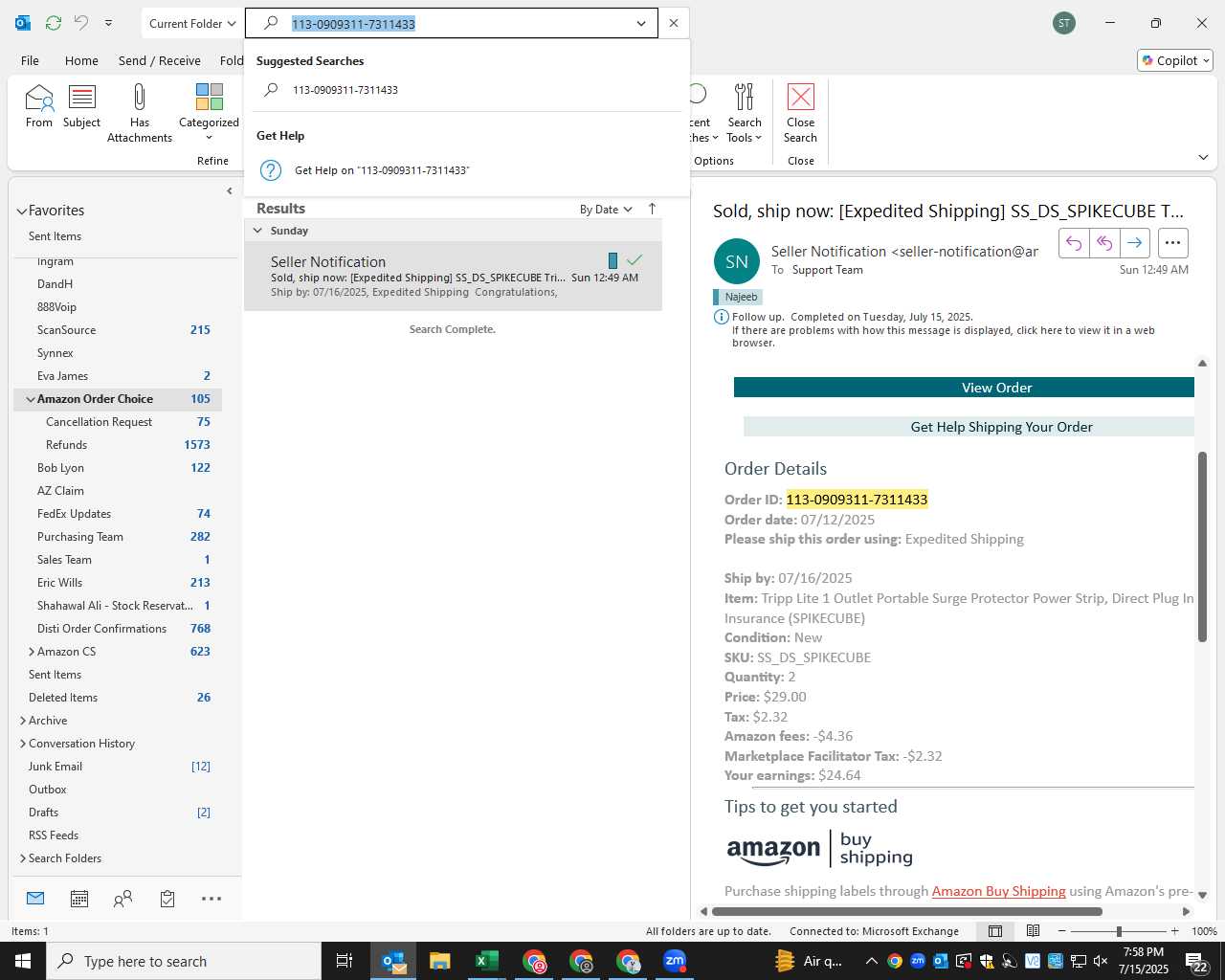The width and height of the screenshot is (1225, 980).
Task: Open Zoom from the taskbar
Action: click(x=675, y=961)
